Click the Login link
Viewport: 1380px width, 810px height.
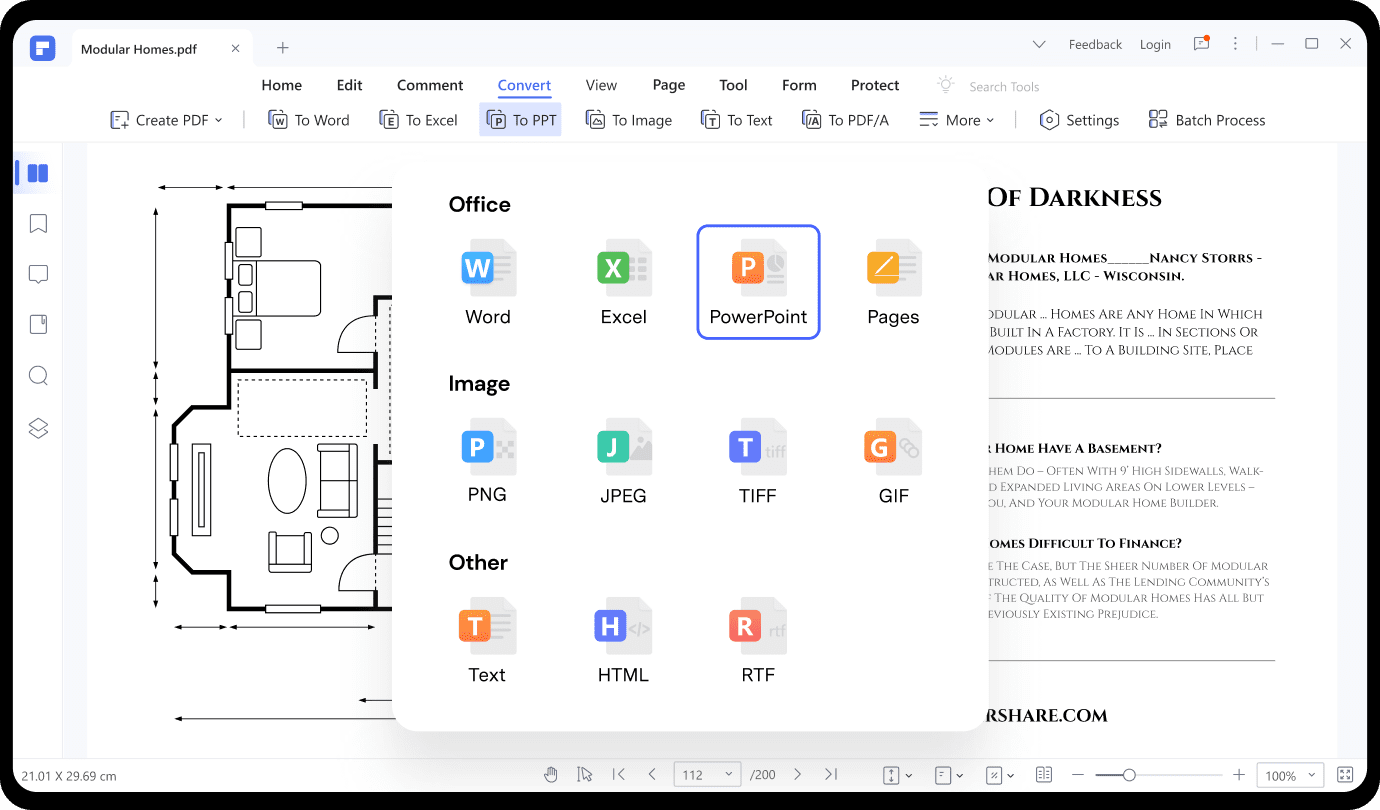pyautogui.click(x=1155, y=45)
